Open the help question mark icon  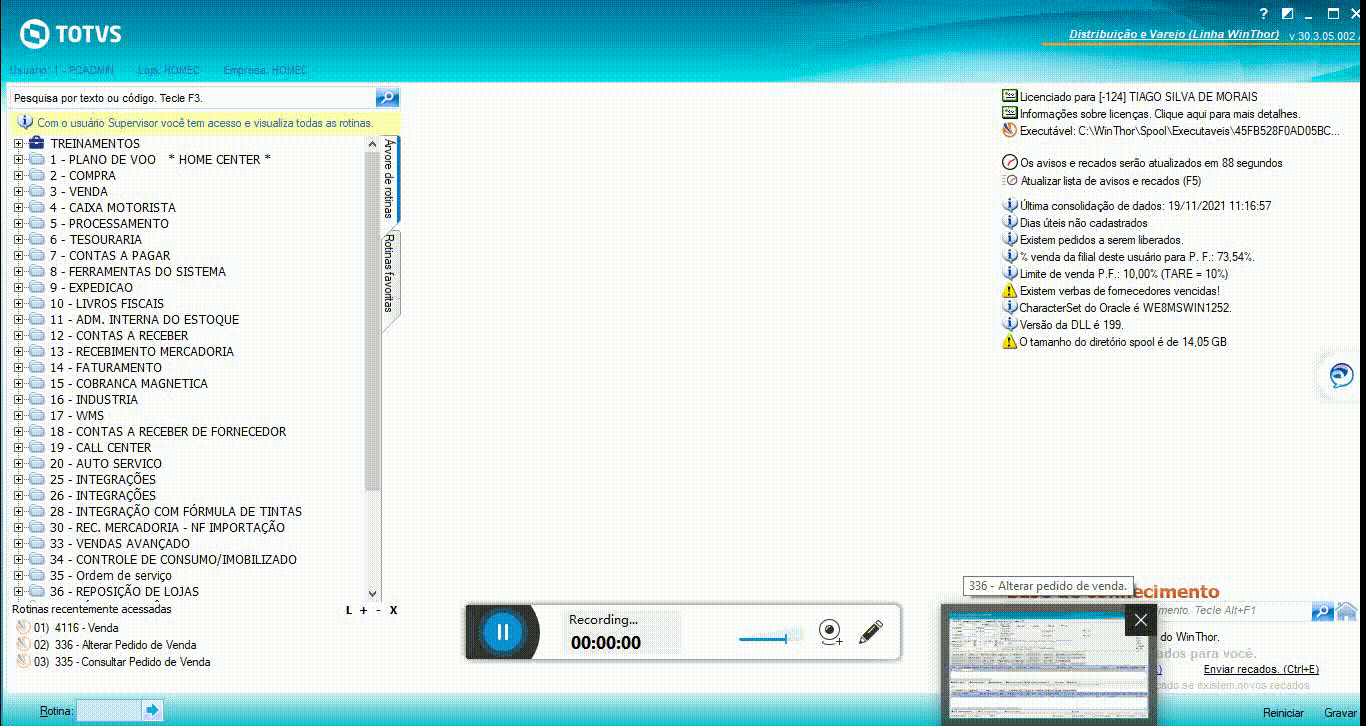1263,14
